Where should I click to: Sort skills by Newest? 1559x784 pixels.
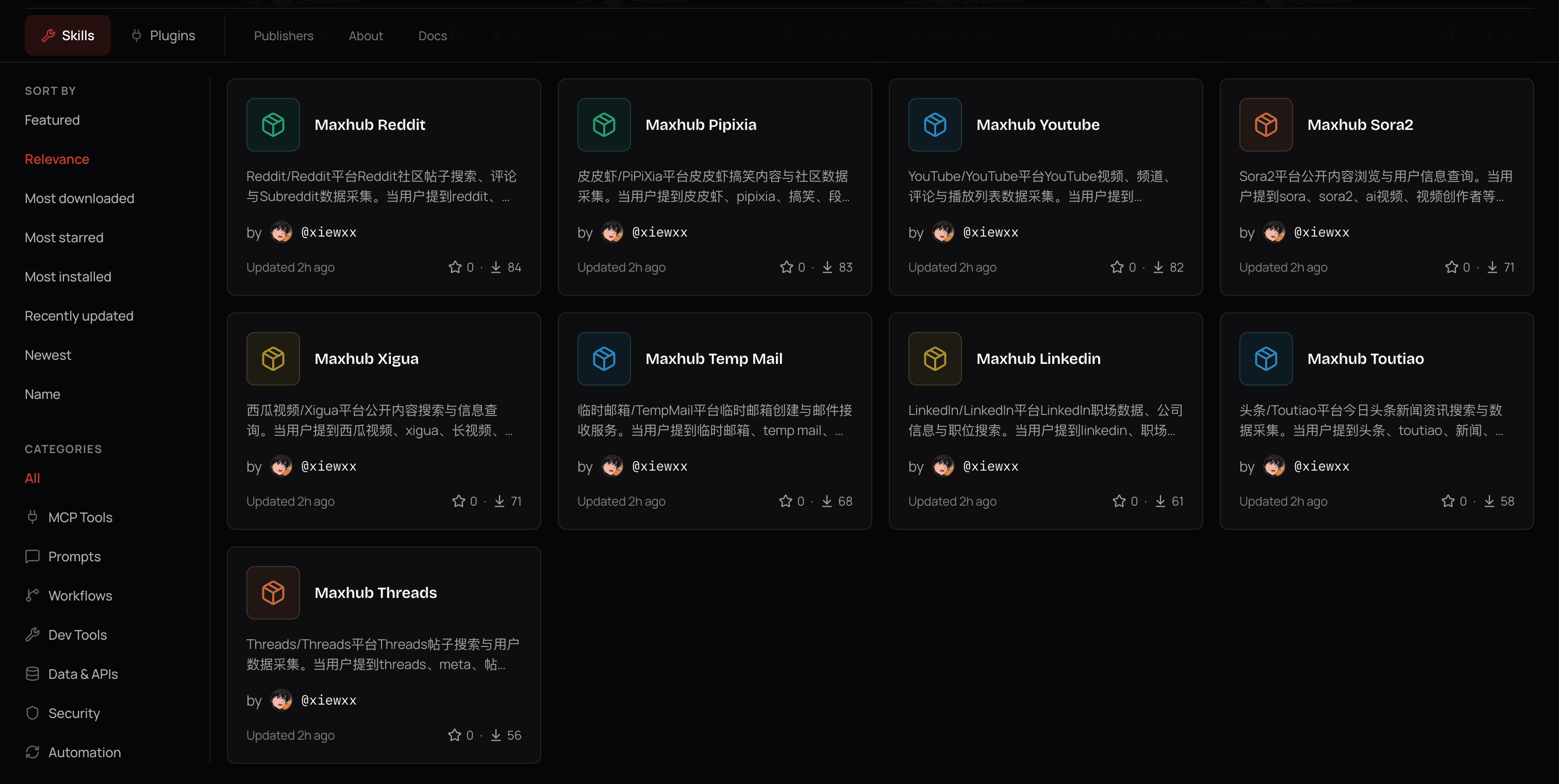[48, 355]
